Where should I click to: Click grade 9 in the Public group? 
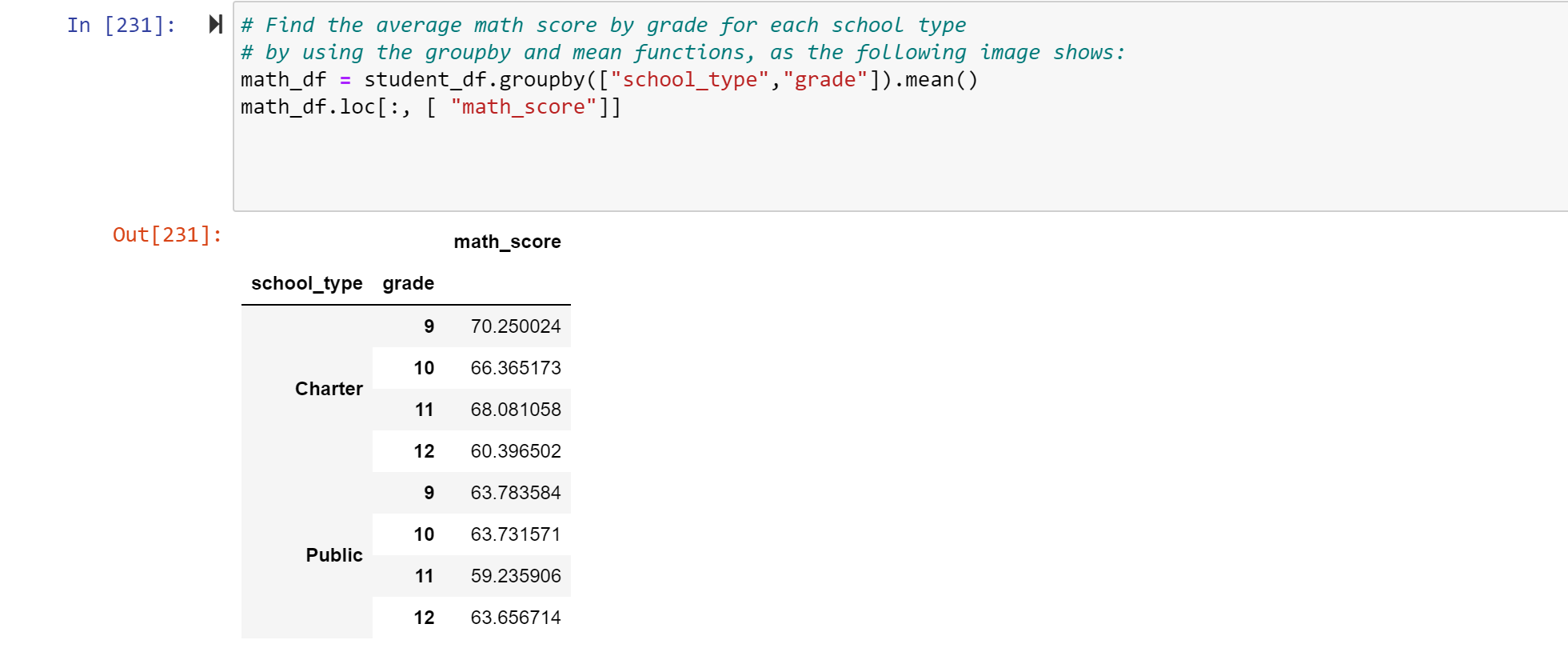pyautogui.click(x=429, y=493)
